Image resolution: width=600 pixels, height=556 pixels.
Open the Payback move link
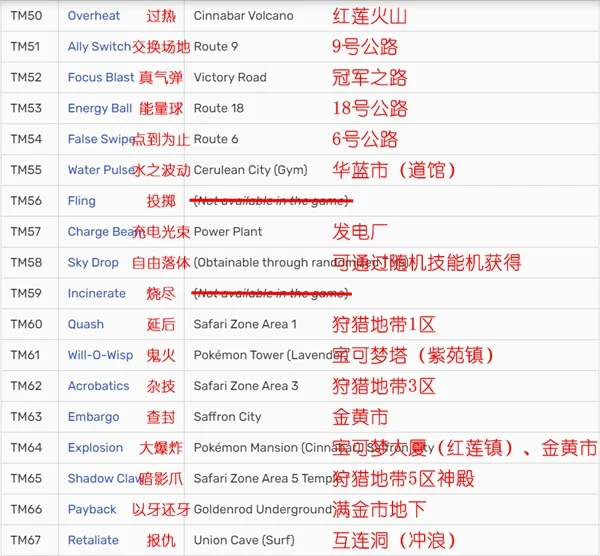pos(92,510)
